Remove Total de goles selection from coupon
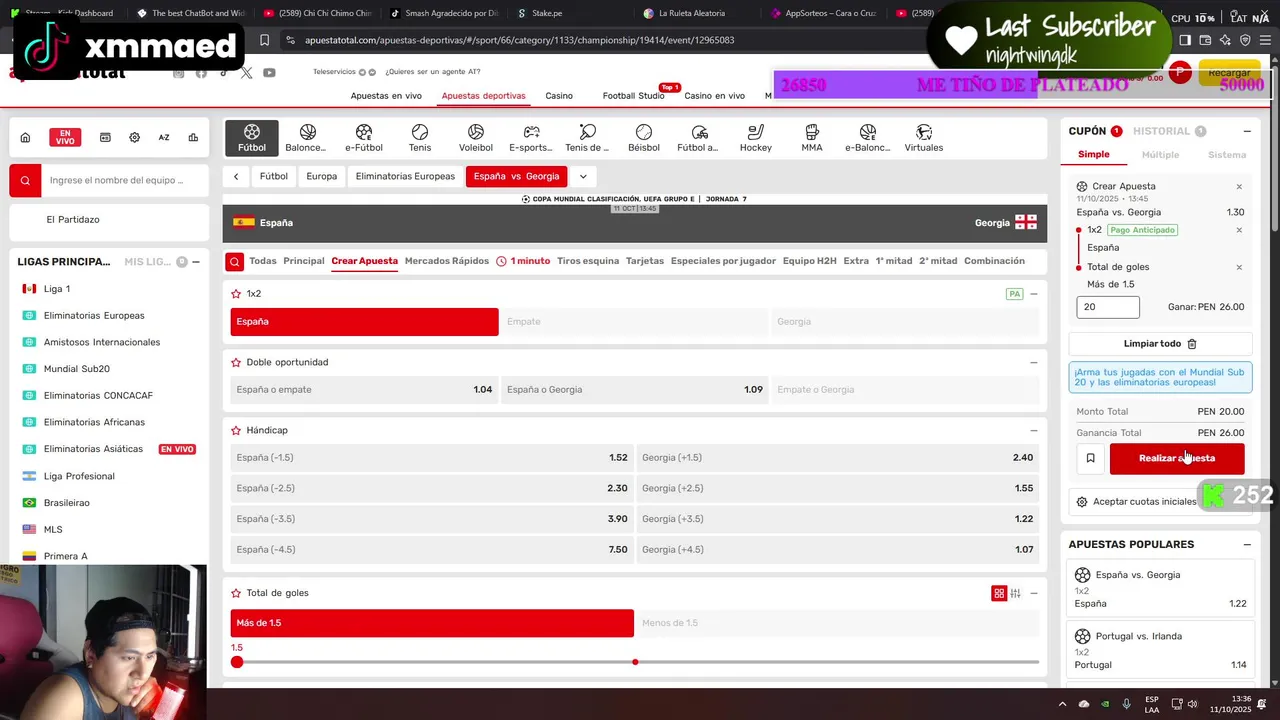1280x720 pixels. [x=1239, y=267]
